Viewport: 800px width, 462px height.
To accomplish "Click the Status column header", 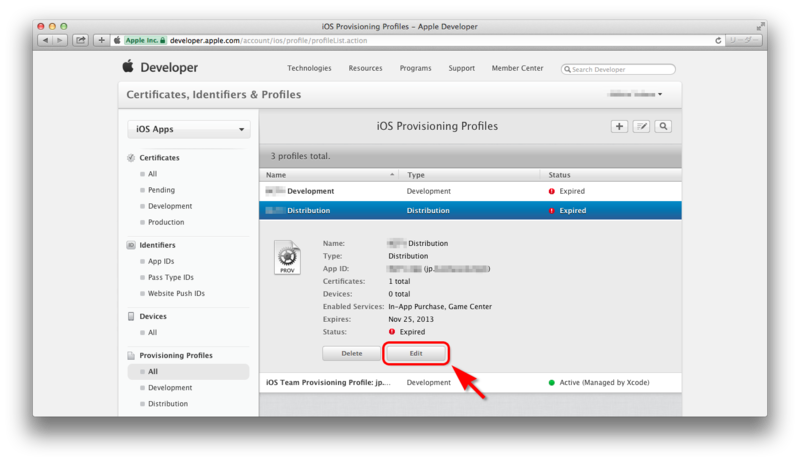I will click(x=611, y=175).
